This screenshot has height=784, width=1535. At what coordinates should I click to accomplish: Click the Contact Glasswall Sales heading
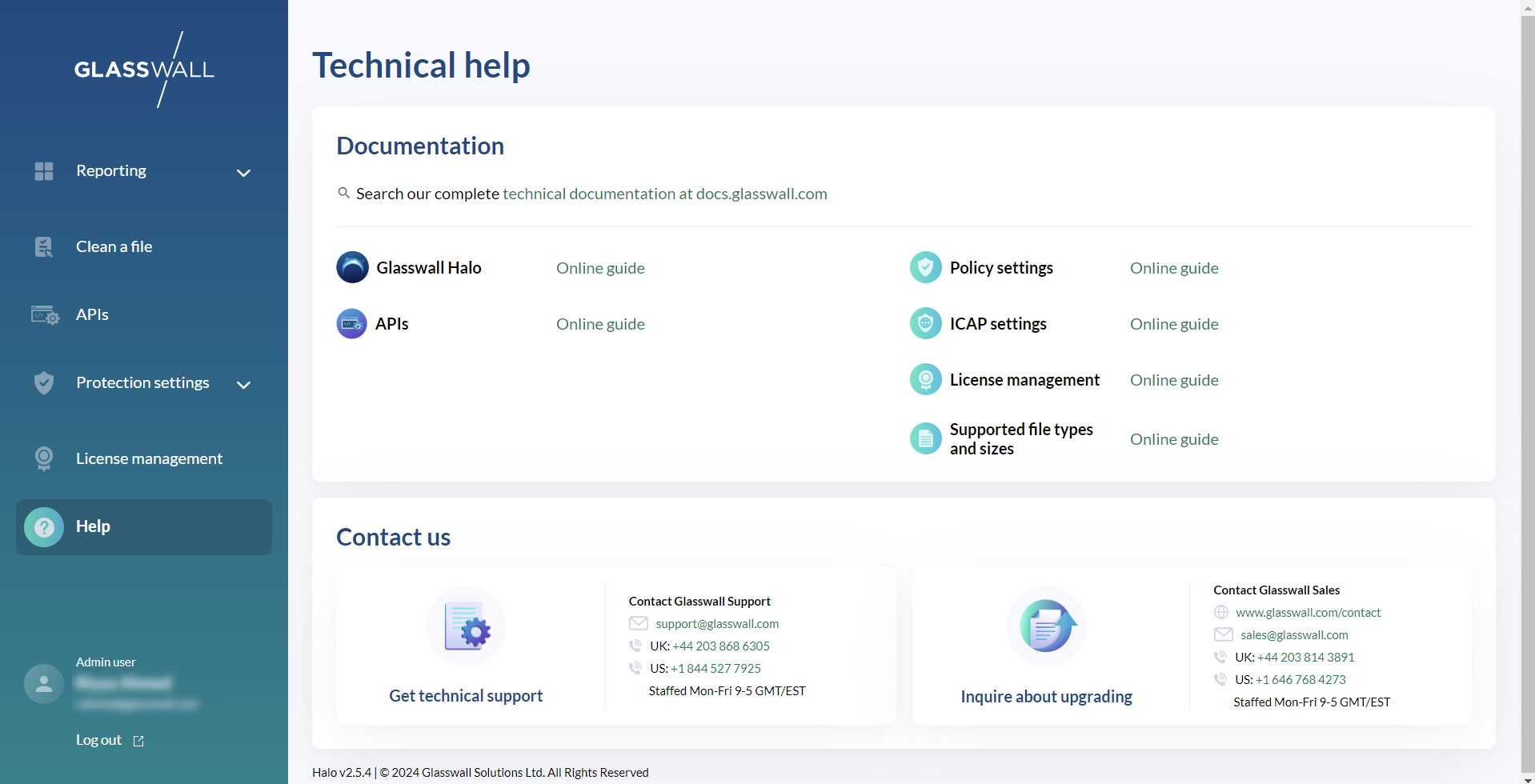1276,590
